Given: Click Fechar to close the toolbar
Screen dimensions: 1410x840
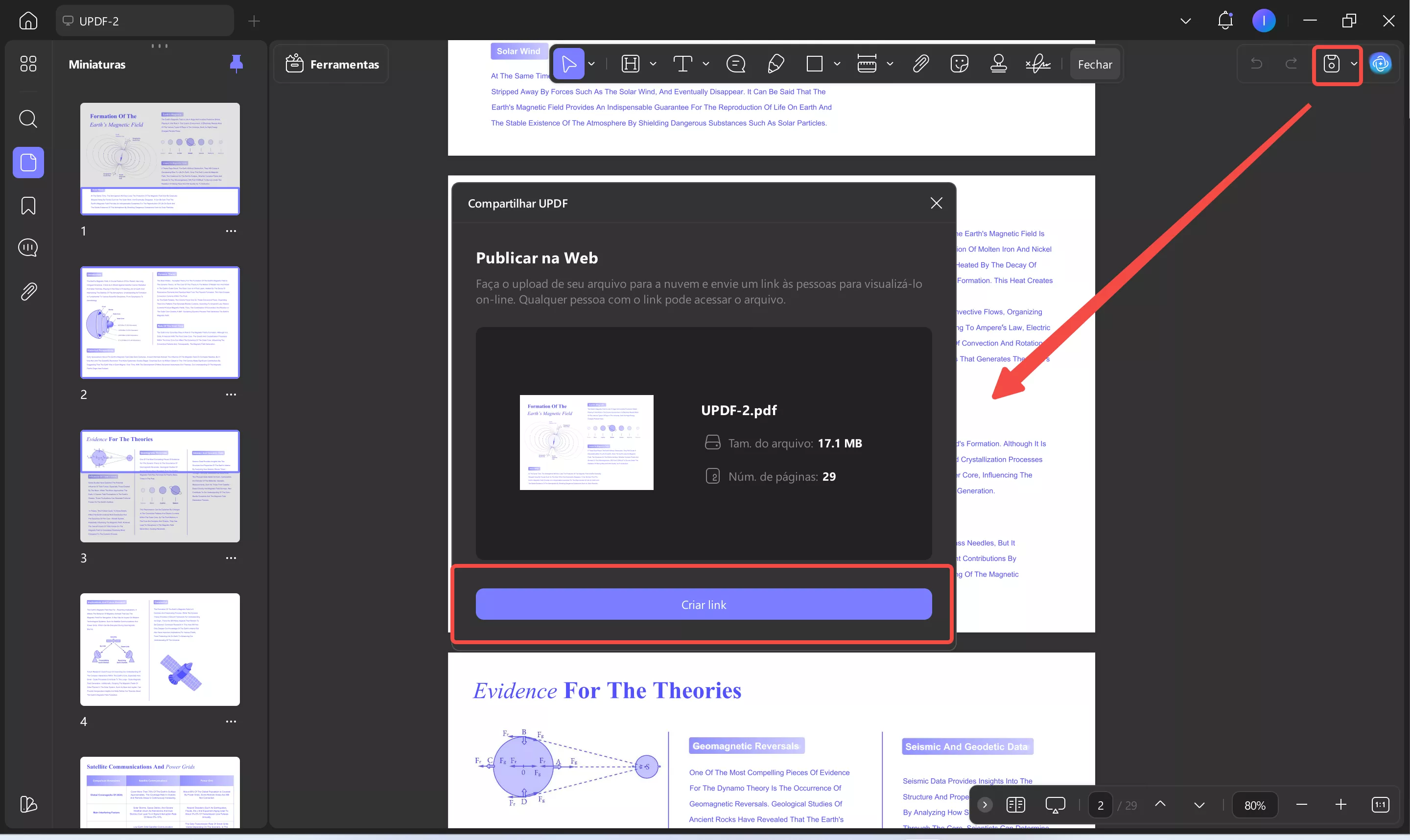Looking at the screenshot, I should [x=1094, y=64].
